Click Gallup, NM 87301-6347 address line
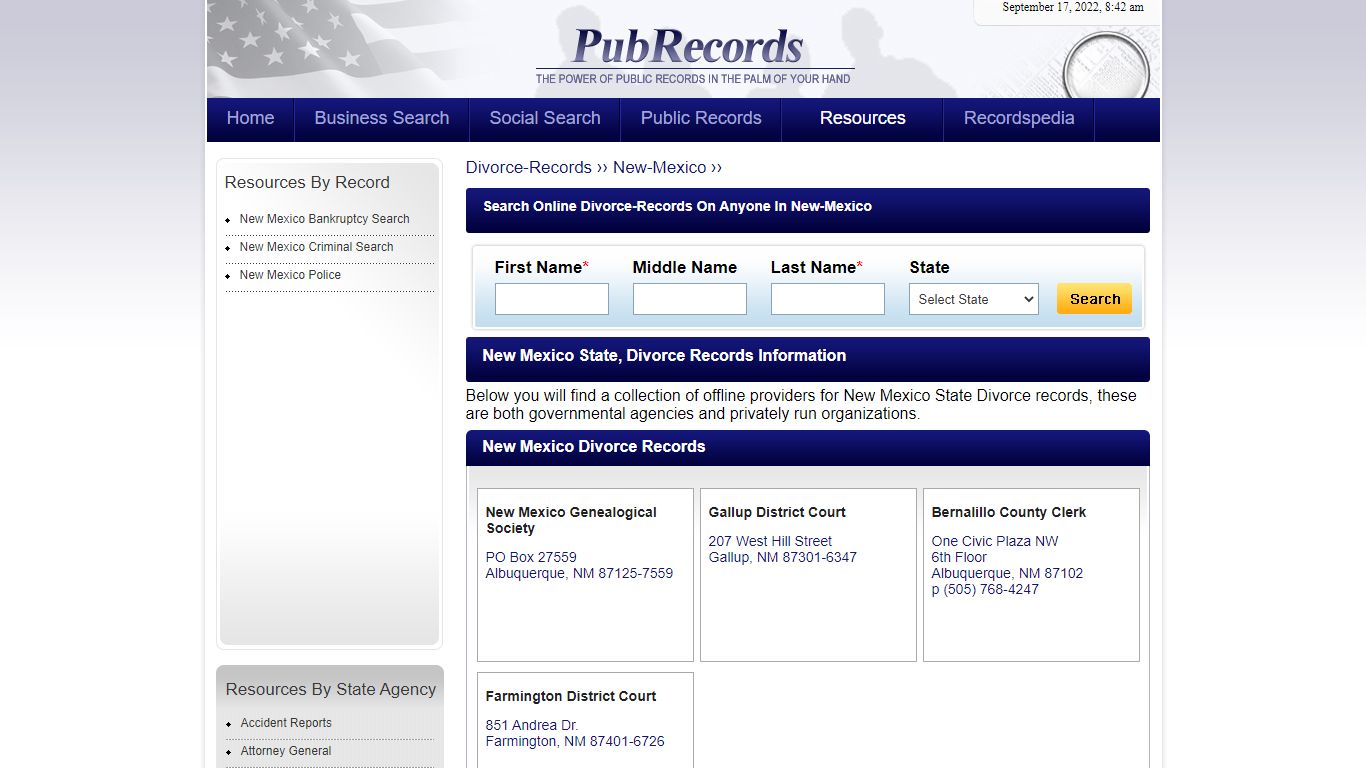Viewport: 1366px width, 768px height. [783, 557]
